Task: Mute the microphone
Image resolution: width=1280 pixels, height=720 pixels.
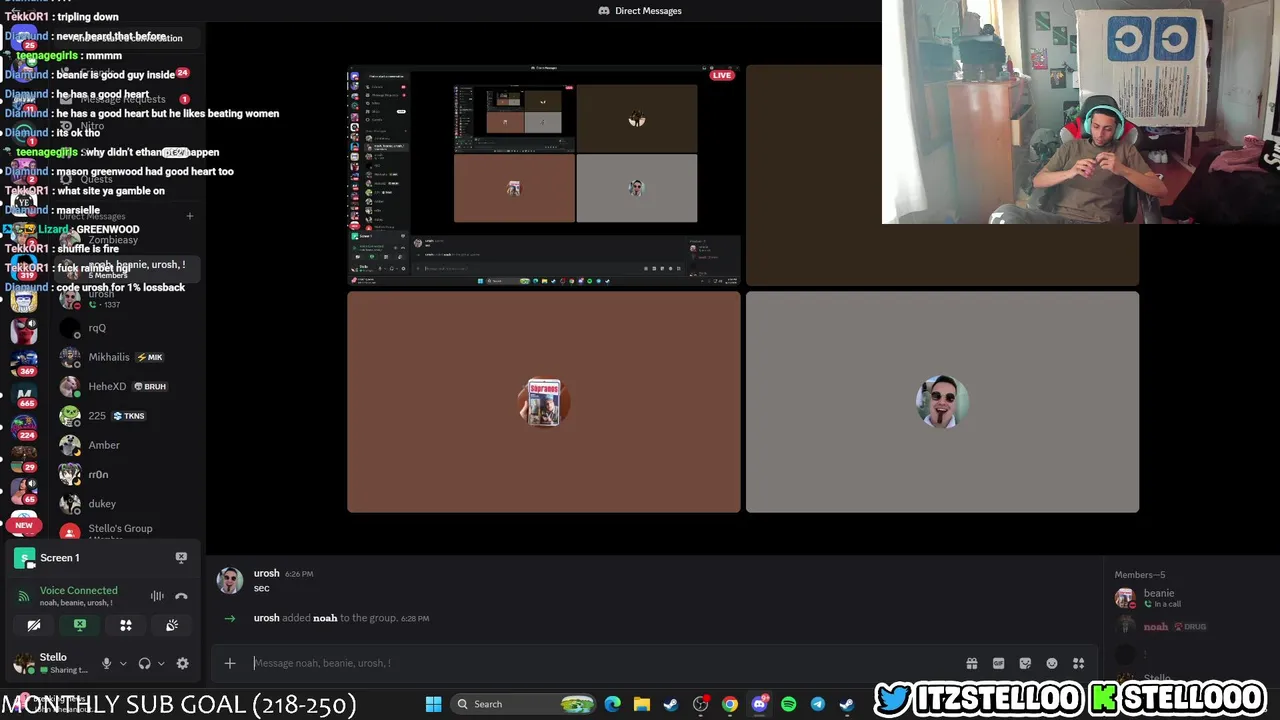Action: click(106, 663)
